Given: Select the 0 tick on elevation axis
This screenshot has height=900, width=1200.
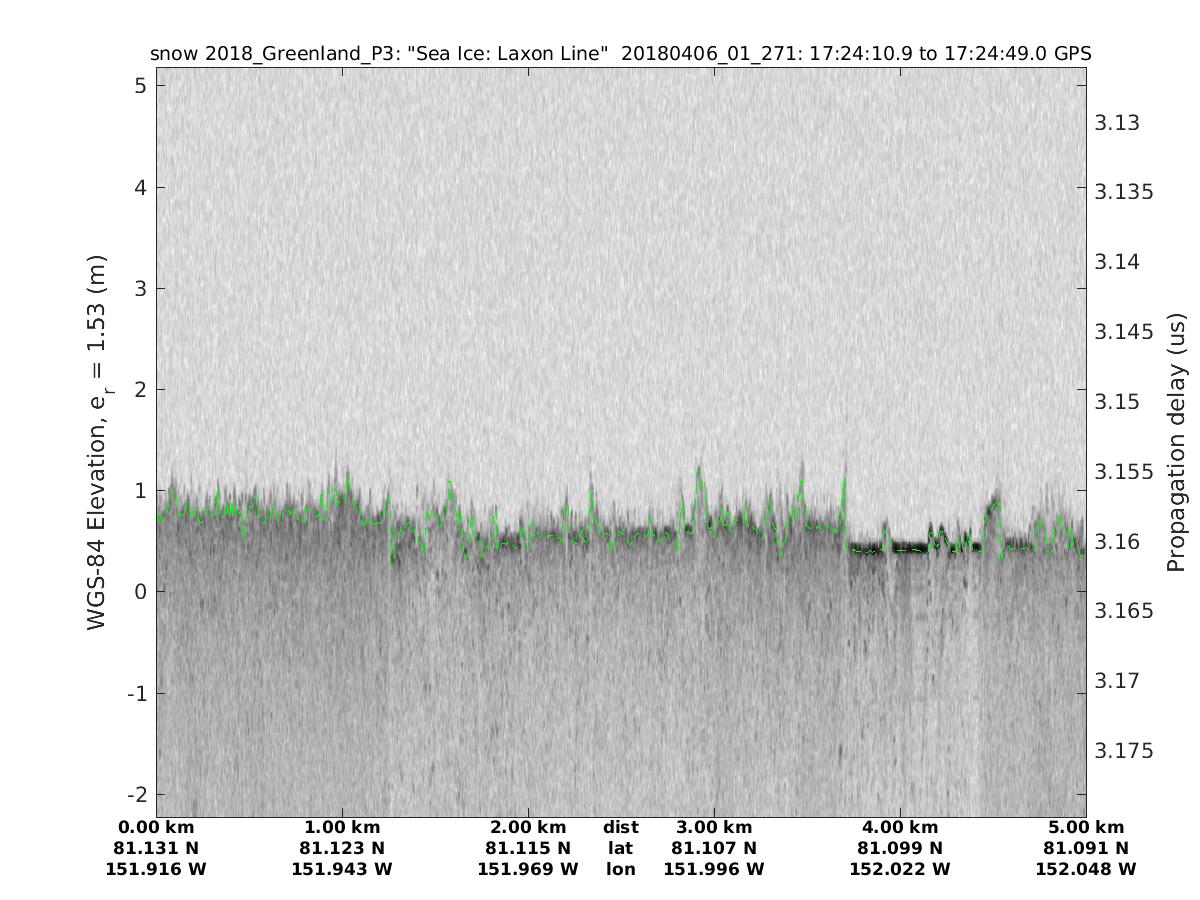Looking at the screenshot, I should tap(141, 592).
